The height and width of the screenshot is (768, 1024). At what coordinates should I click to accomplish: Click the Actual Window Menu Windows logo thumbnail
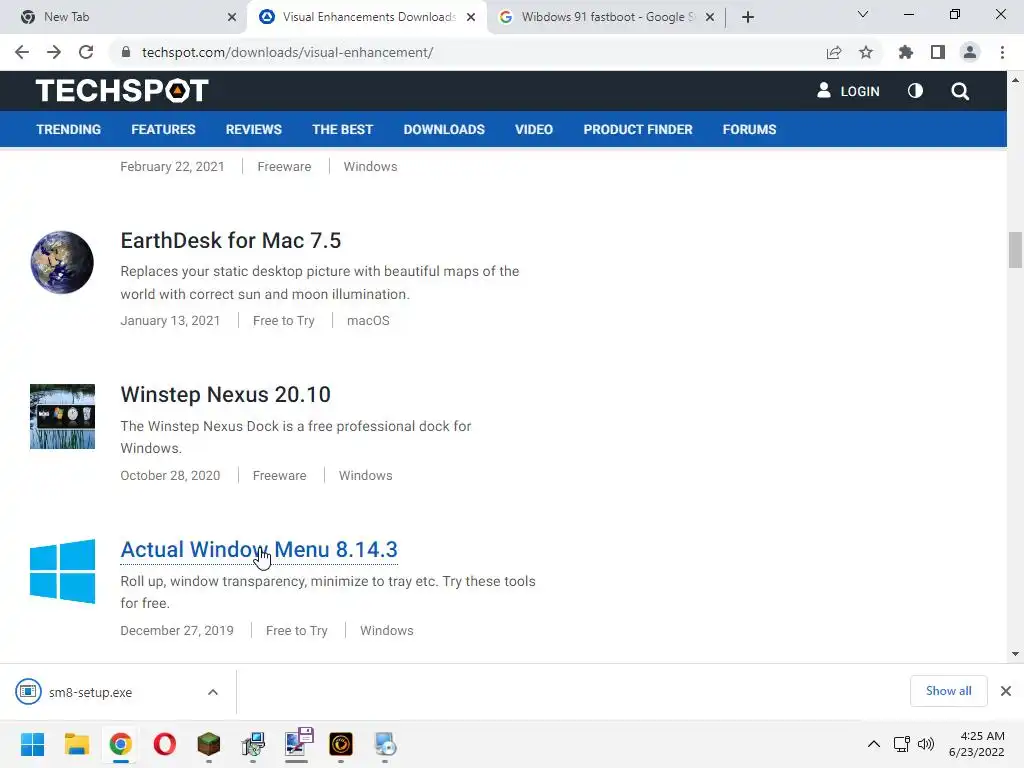[x=62, y=571]
